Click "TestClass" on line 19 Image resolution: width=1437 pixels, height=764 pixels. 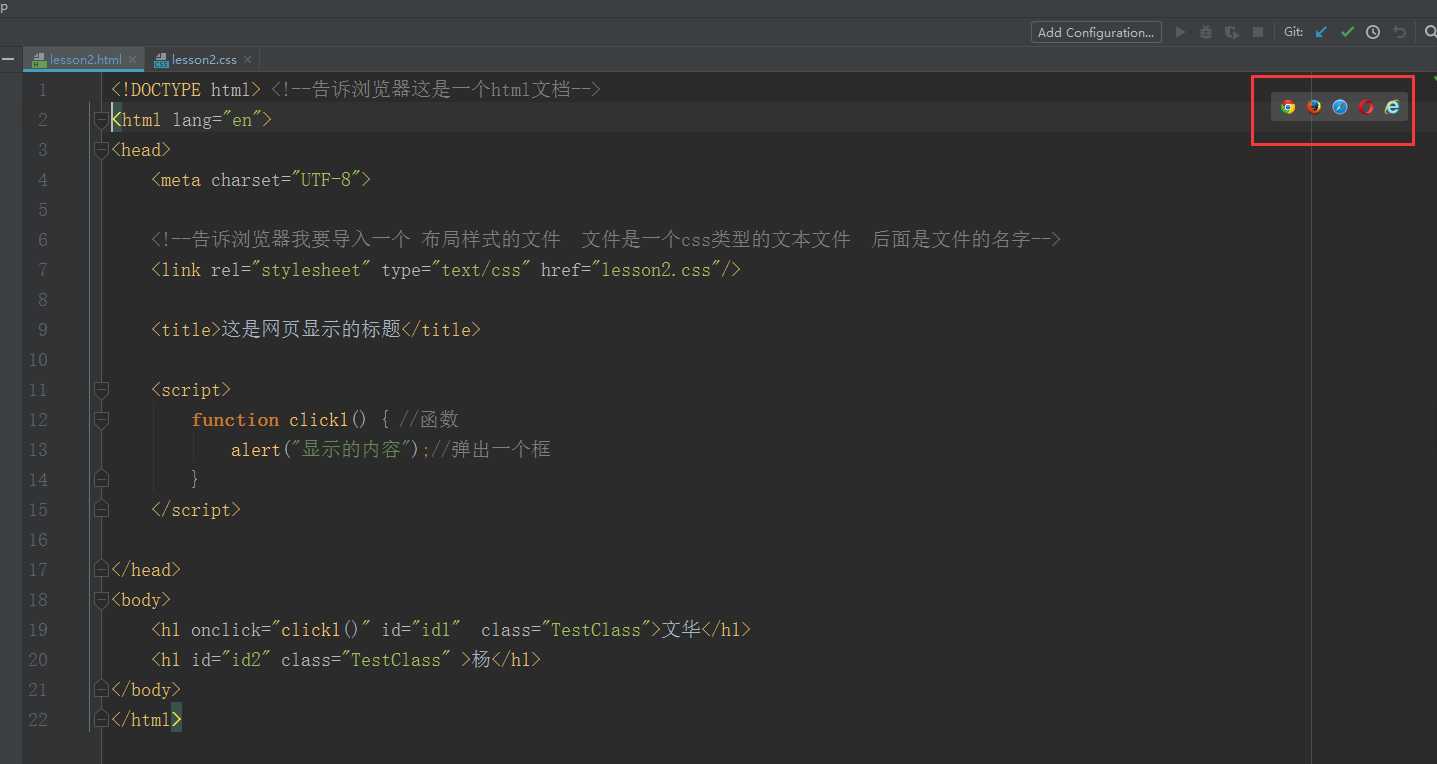pos(596,630)
